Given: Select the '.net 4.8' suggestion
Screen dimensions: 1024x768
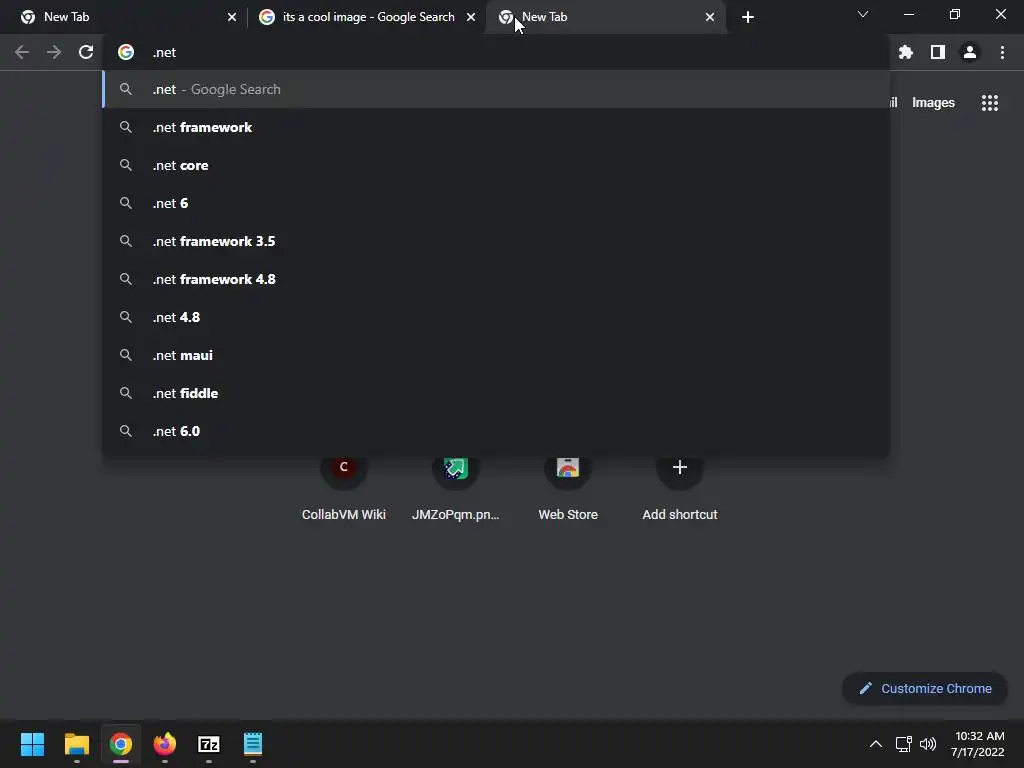Looking at the screenshot, I should (x=496, y=317).
